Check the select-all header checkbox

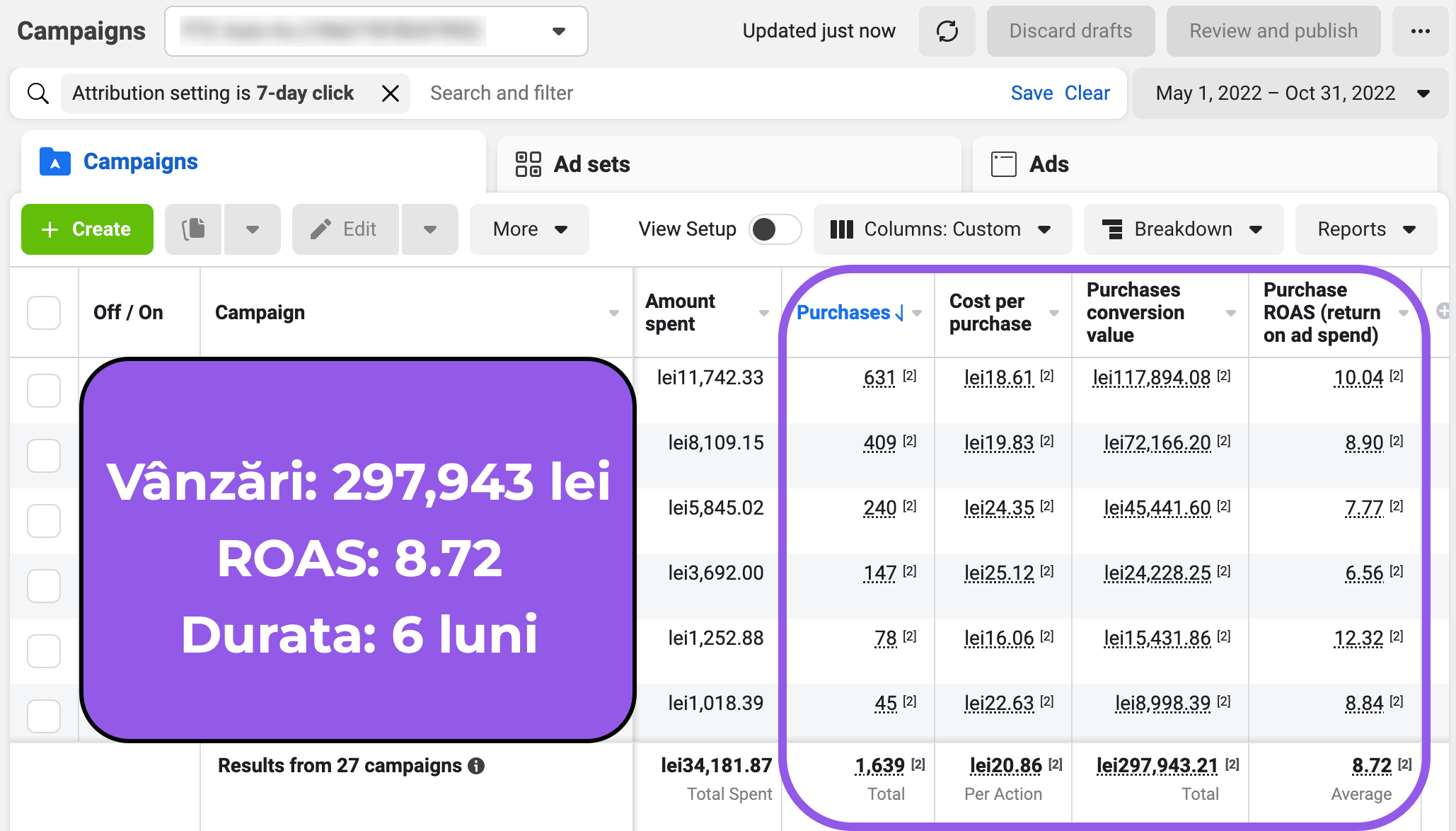[44, 312]
